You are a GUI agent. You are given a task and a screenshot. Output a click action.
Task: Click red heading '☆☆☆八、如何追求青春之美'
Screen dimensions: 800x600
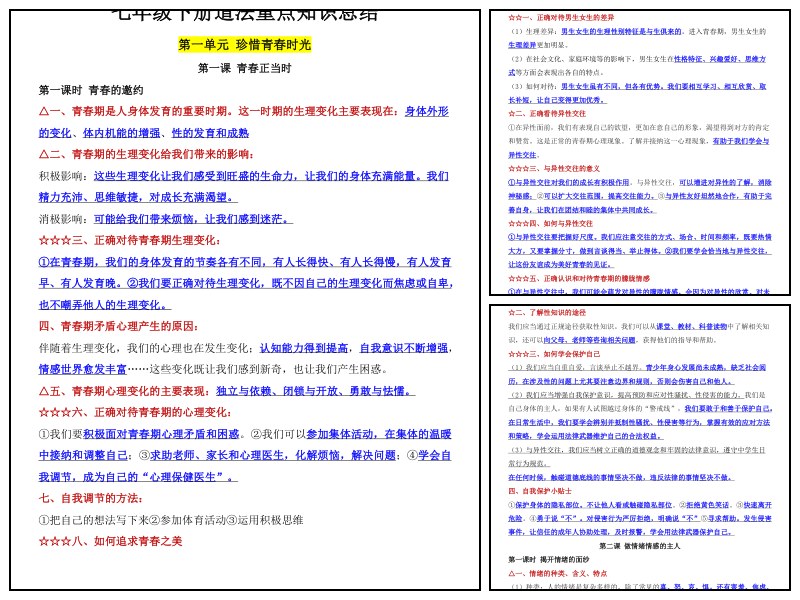(111, 541)
